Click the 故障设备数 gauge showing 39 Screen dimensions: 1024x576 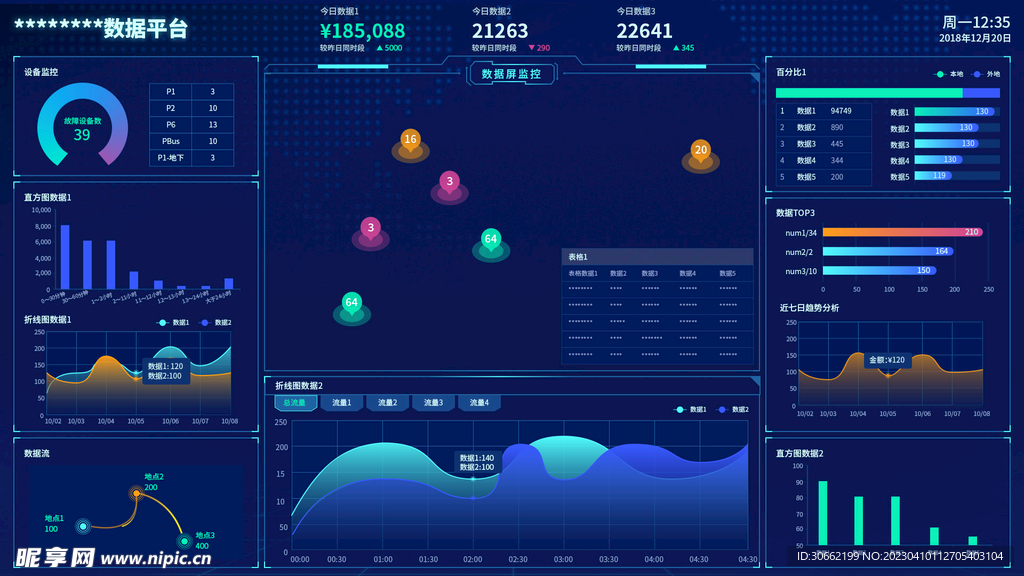coord(82,125)
